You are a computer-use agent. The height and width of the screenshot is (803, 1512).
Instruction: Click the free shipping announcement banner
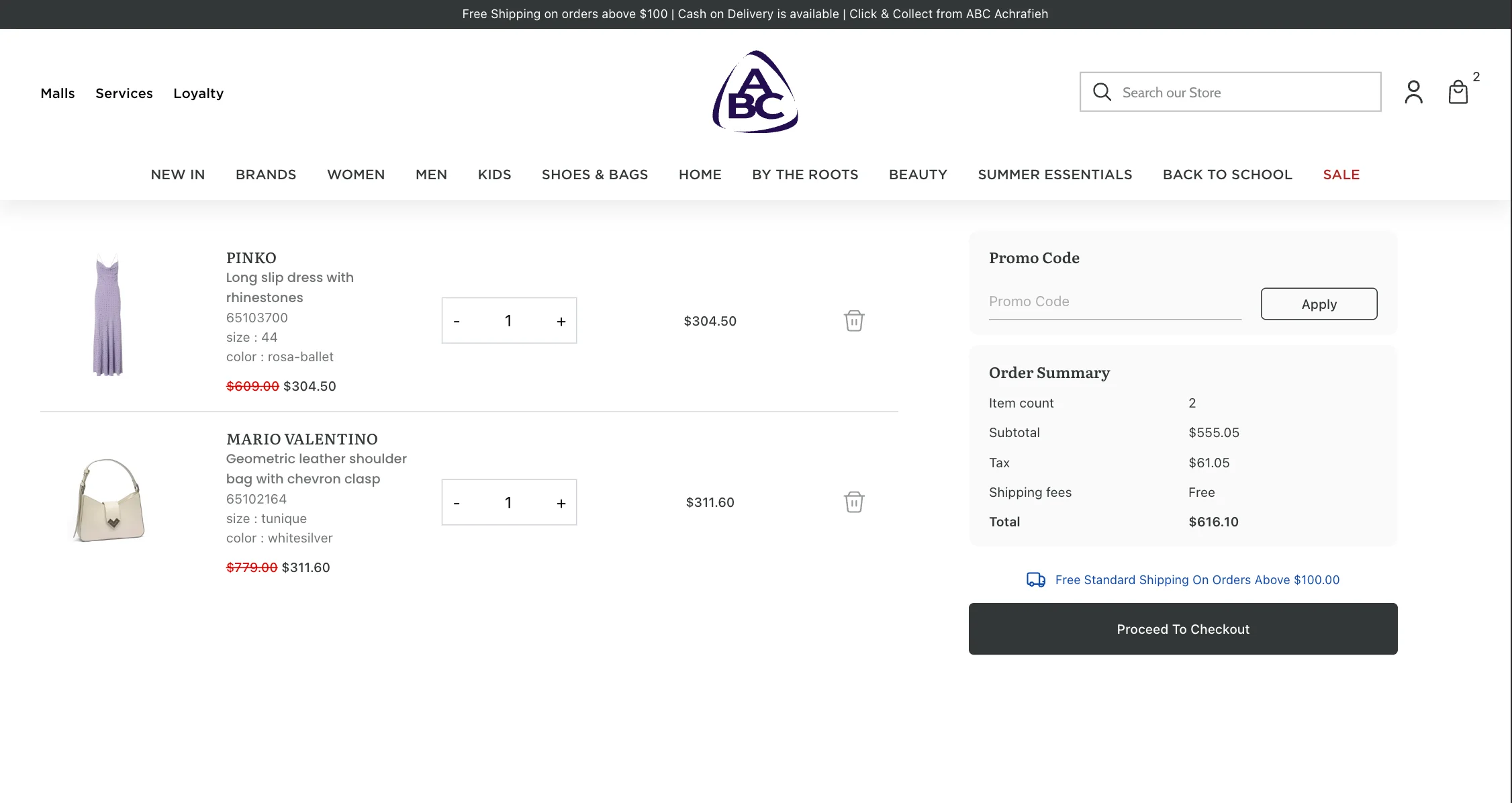(x=755, y=14)
